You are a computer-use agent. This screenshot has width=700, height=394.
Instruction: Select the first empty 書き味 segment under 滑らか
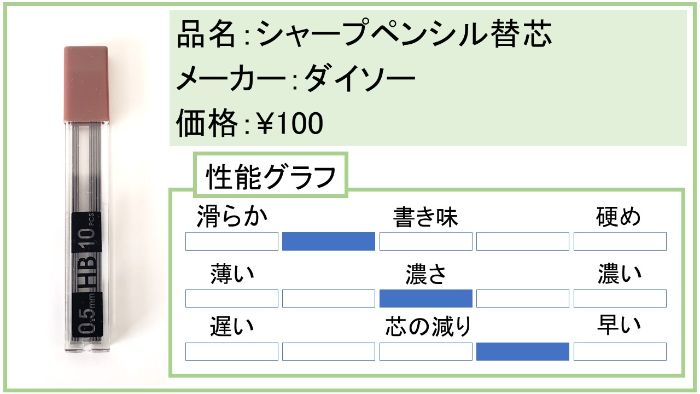tap(232, 241)
